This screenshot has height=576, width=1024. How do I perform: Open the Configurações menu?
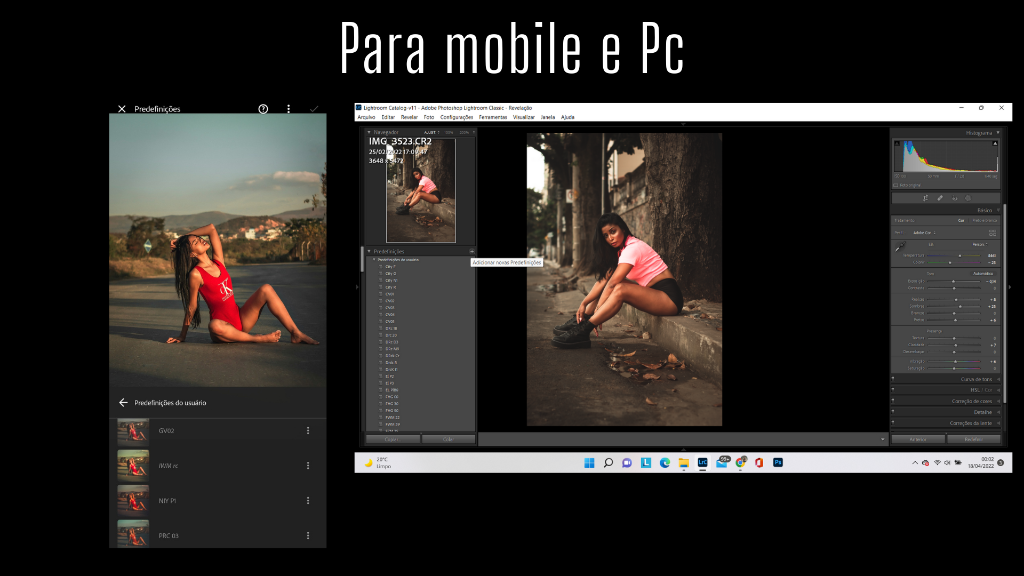pyautogui.click(x=456, y=117)
